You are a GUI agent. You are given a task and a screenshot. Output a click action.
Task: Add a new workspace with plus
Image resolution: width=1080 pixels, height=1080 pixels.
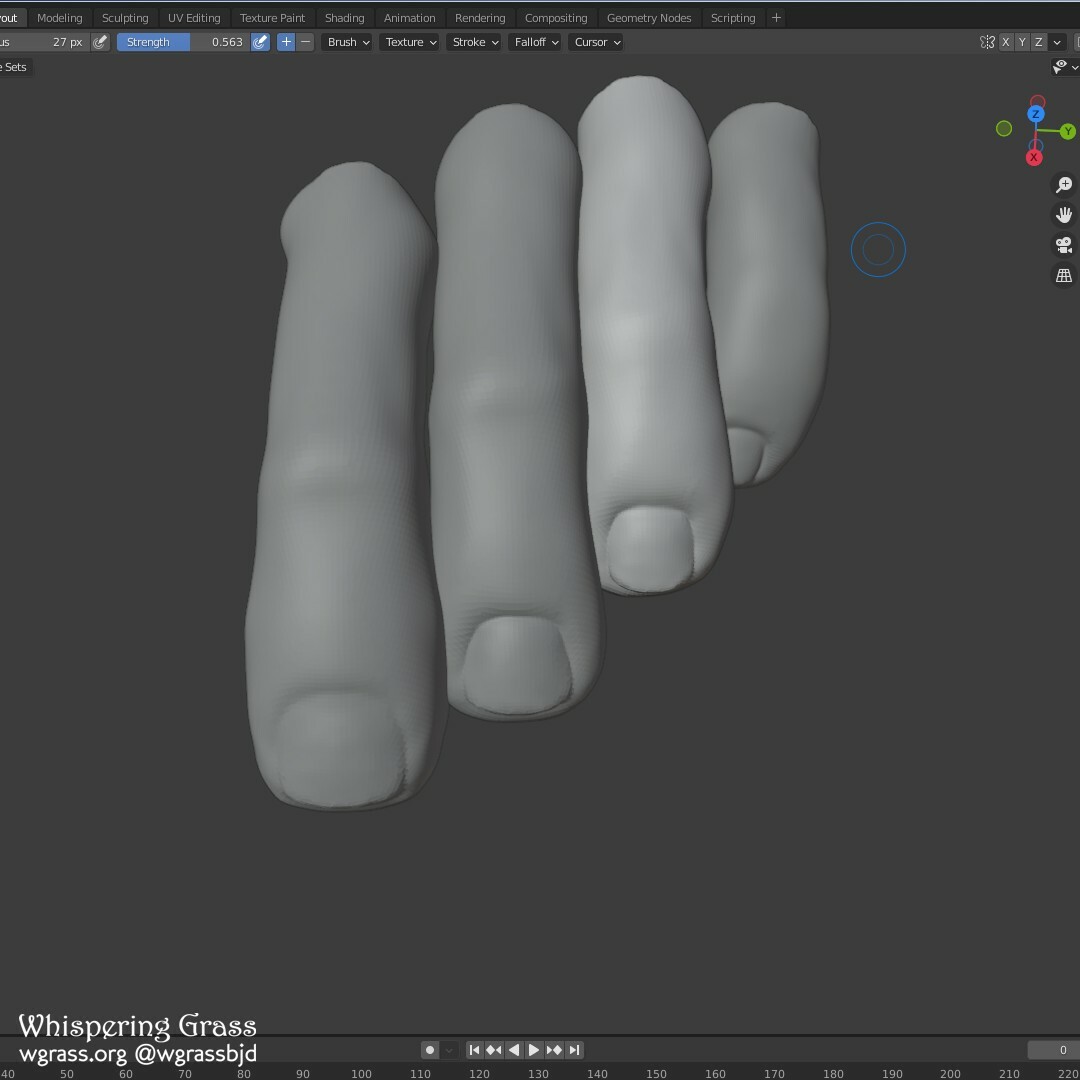(776, 18)
